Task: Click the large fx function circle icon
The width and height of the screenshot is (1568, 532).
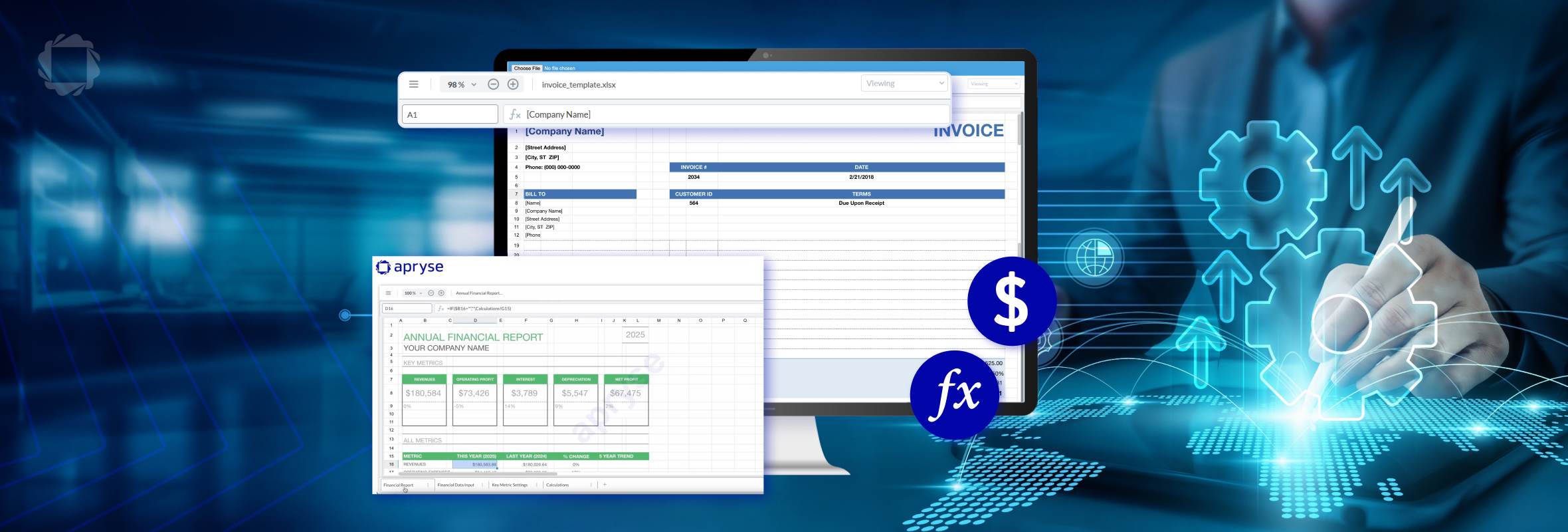Action: click(x=955, y=395)
